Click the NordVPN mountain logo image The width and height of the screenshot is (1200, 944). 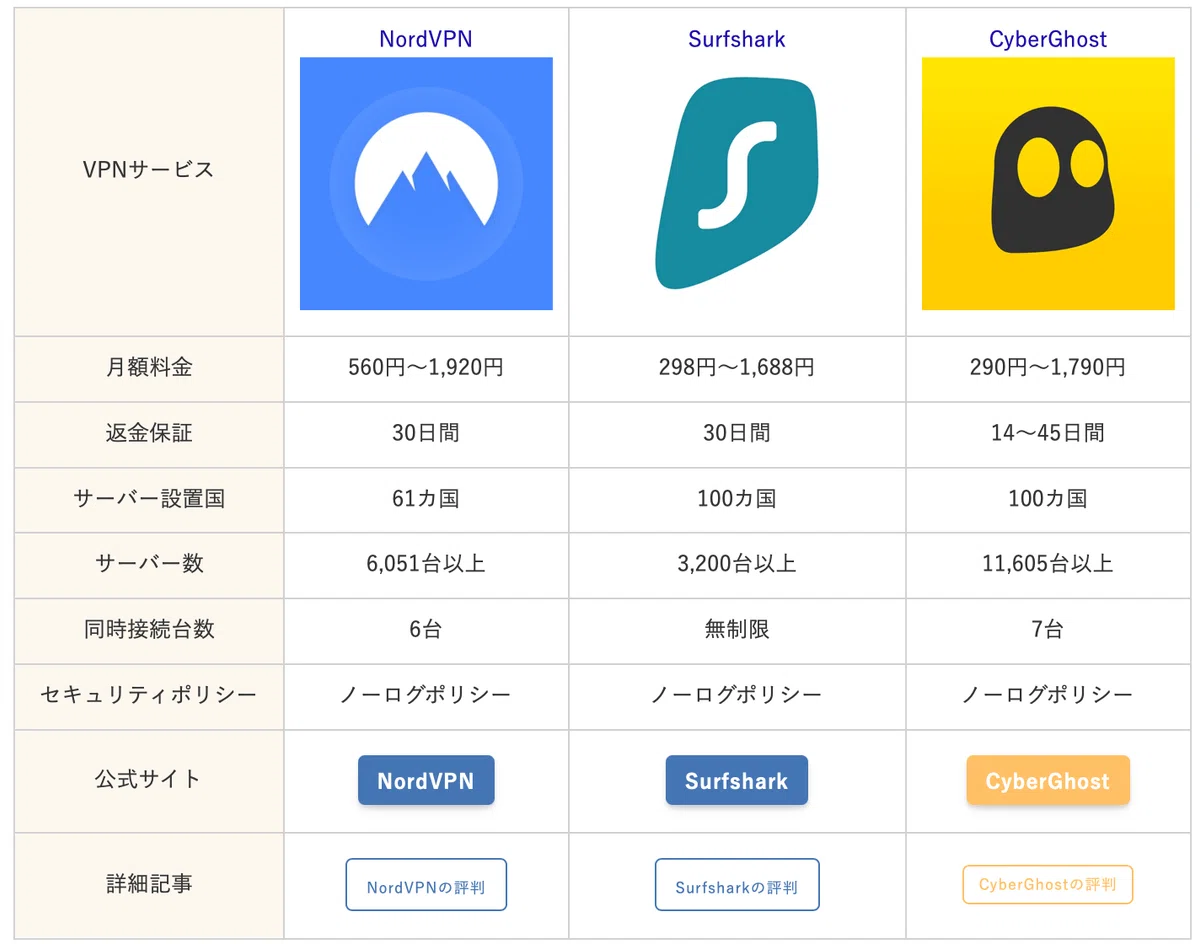pyautogui.click(x=426, y=183)
